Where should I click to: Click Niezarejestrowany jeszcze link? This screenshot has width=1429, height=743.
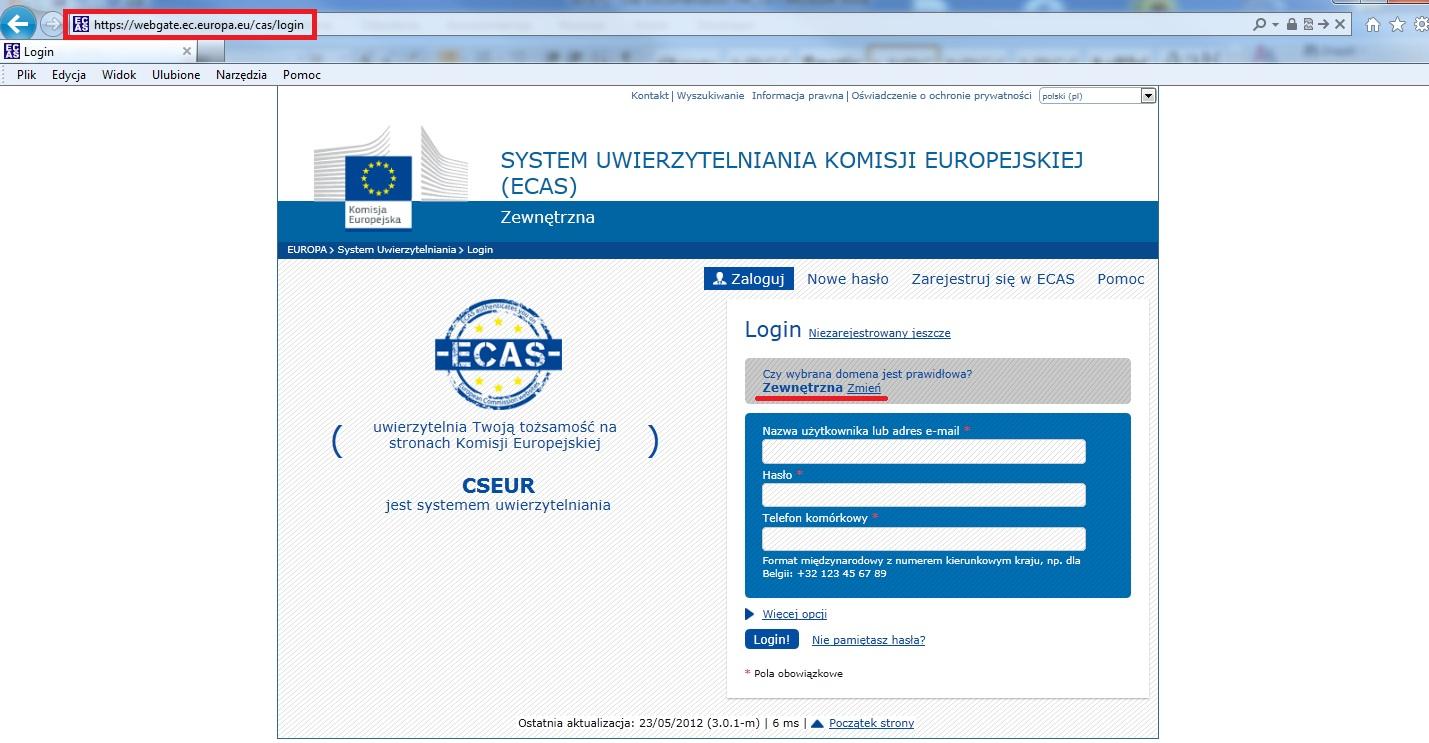[880, 333]
